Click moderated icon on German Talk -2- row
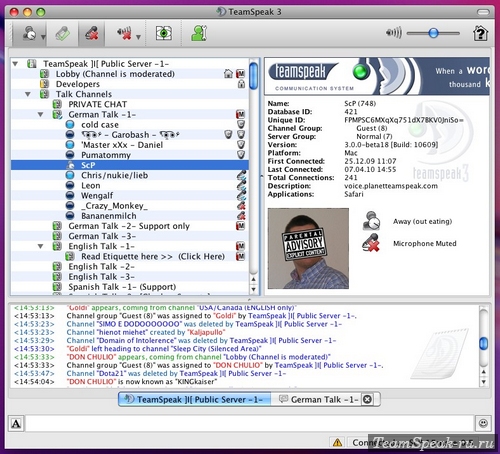This screenshot has height=454, width=500. (240, 226)
